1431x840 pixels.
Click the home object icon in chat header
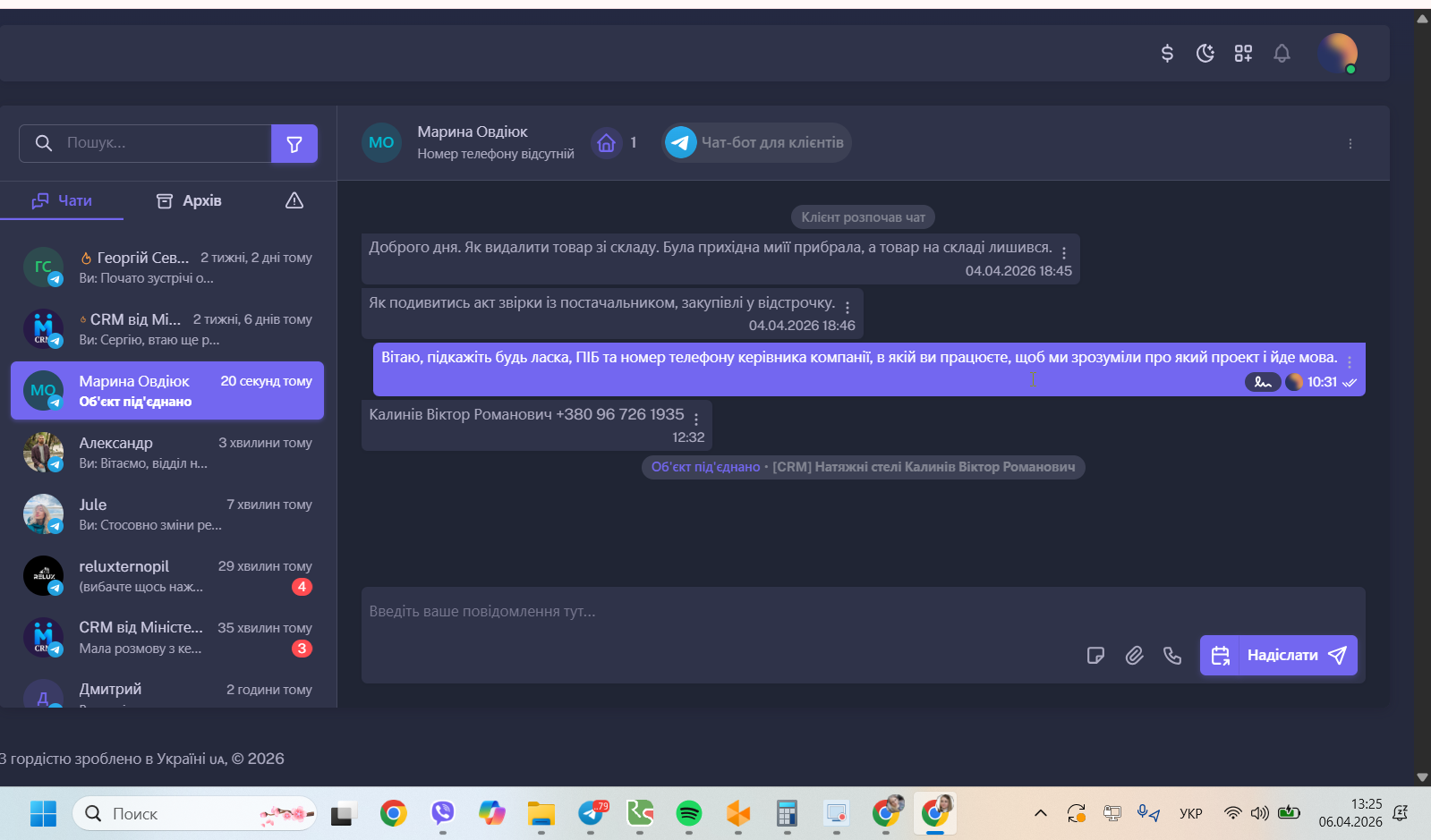(x=607, y=143)
